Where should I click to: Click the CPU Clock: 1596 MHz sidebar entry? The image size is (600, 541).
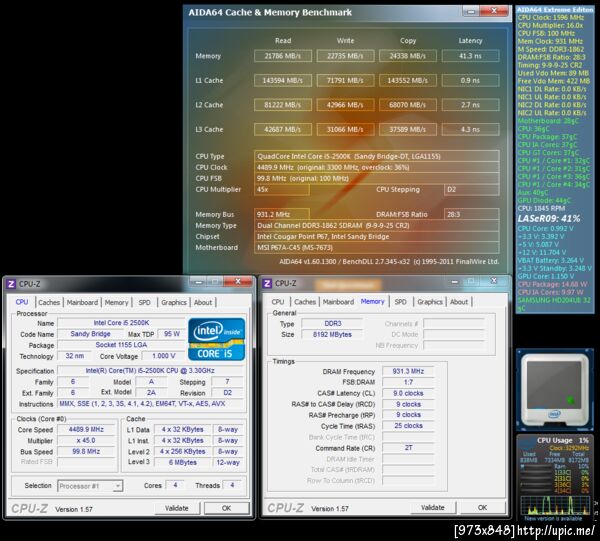coord(550,18)
